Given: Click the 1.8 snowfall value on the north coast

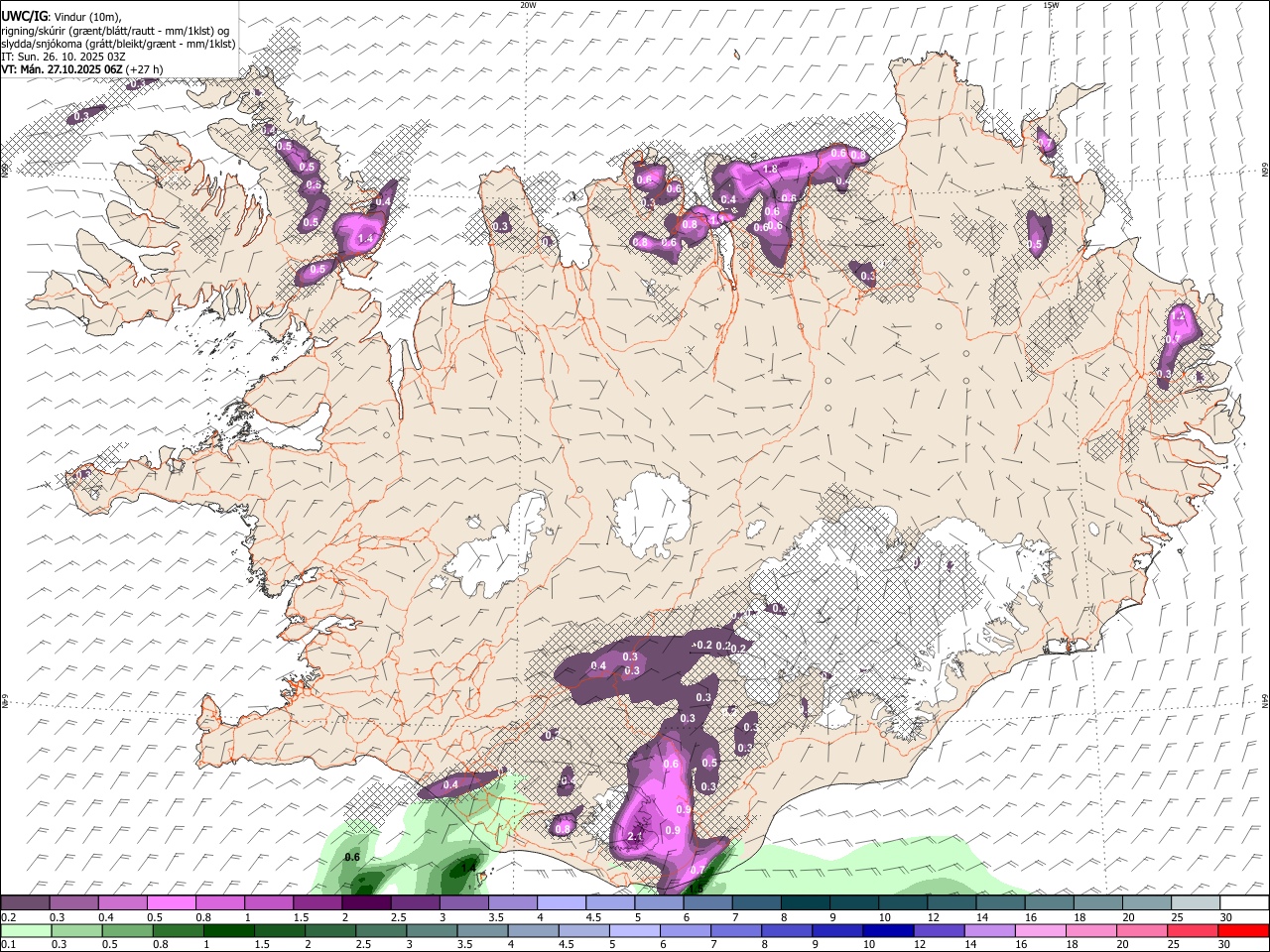Looking at the screenshot, I should point(769,169).
